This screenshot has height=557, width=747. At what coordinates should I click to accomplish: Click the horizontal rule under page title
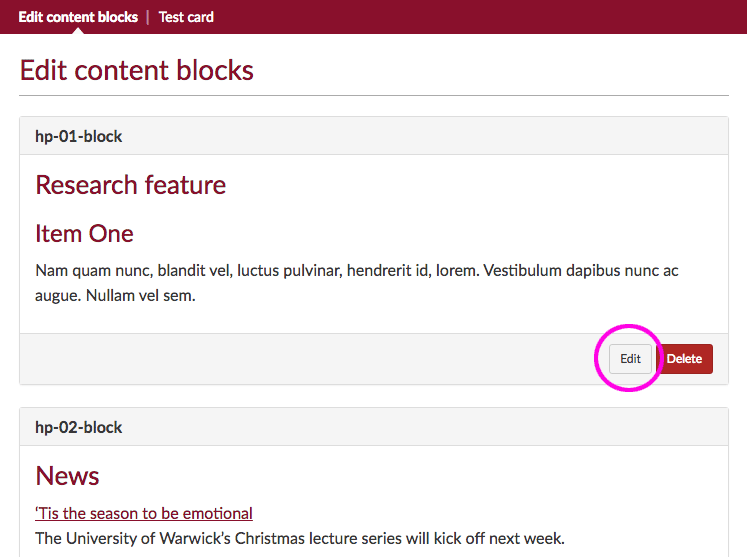point(373,95)
